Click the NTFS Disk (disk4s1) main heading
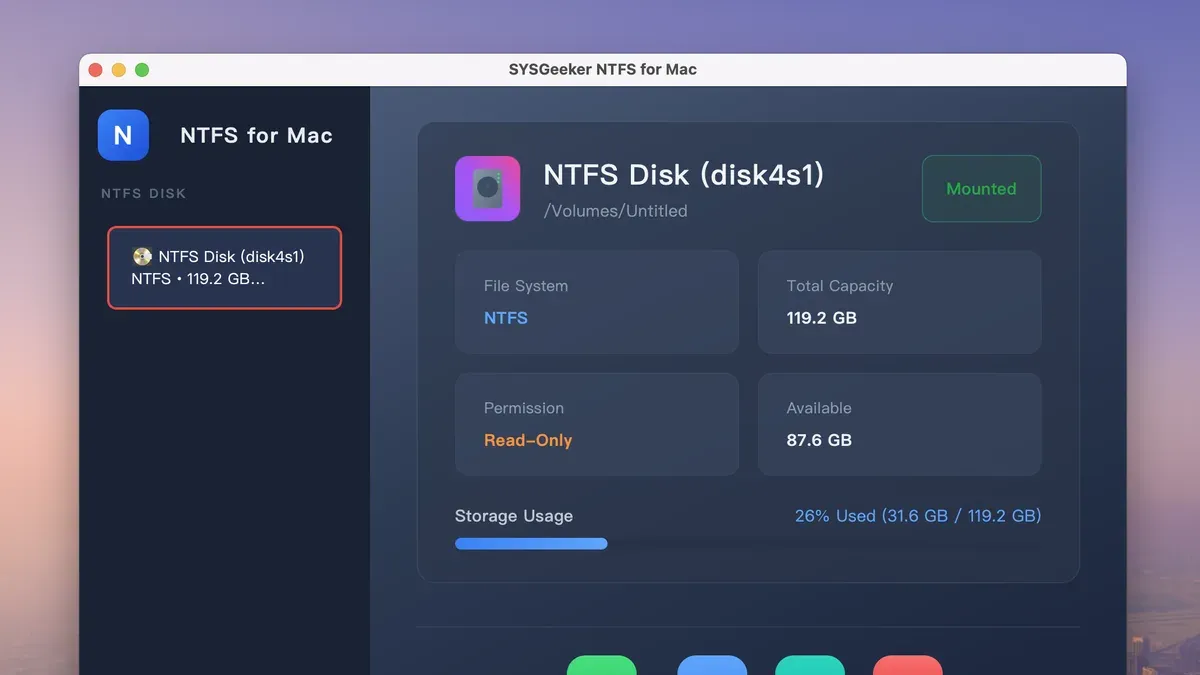 684,175
